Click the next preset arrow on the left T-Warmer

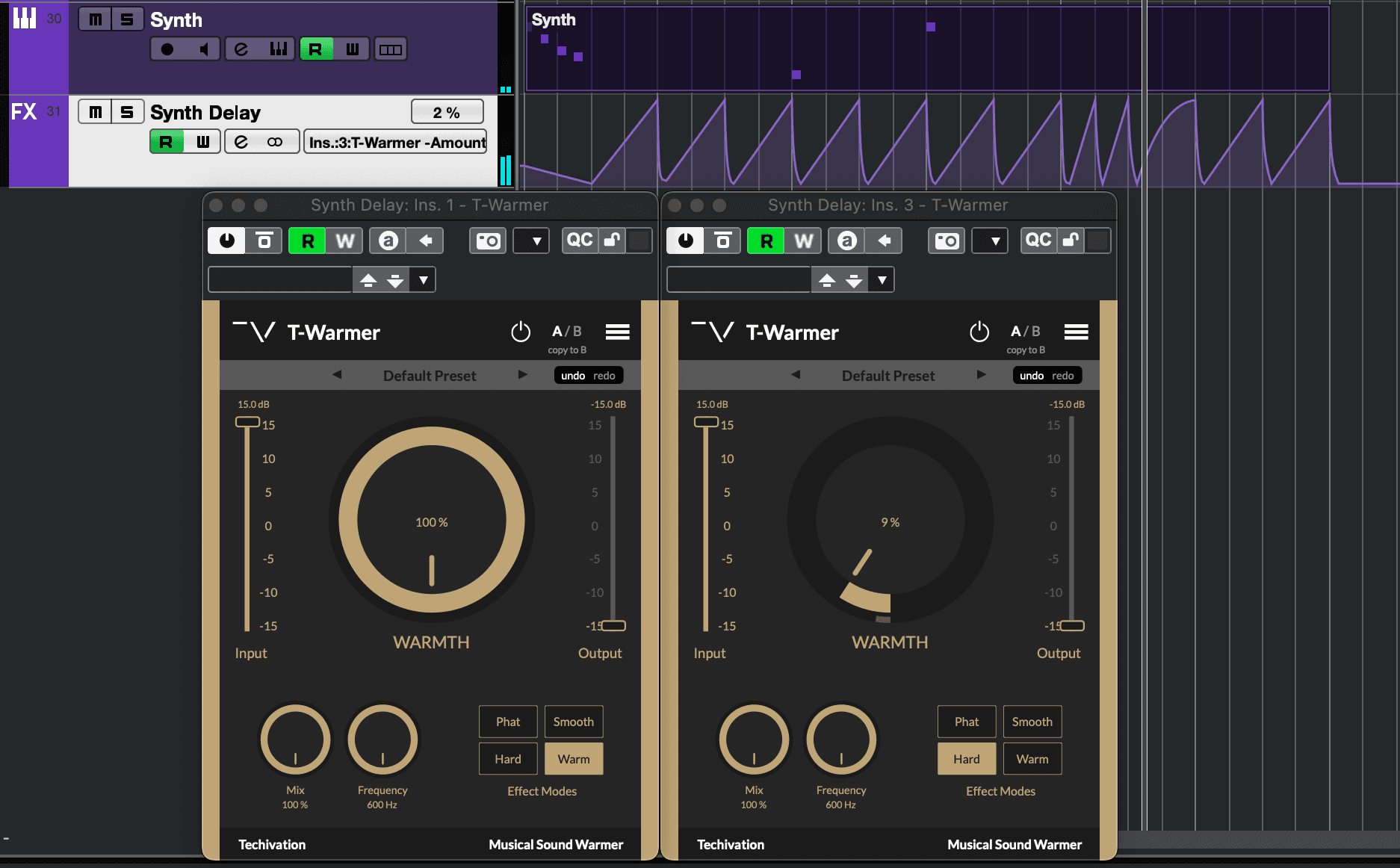pyautogui.click(x=522, y=375)
